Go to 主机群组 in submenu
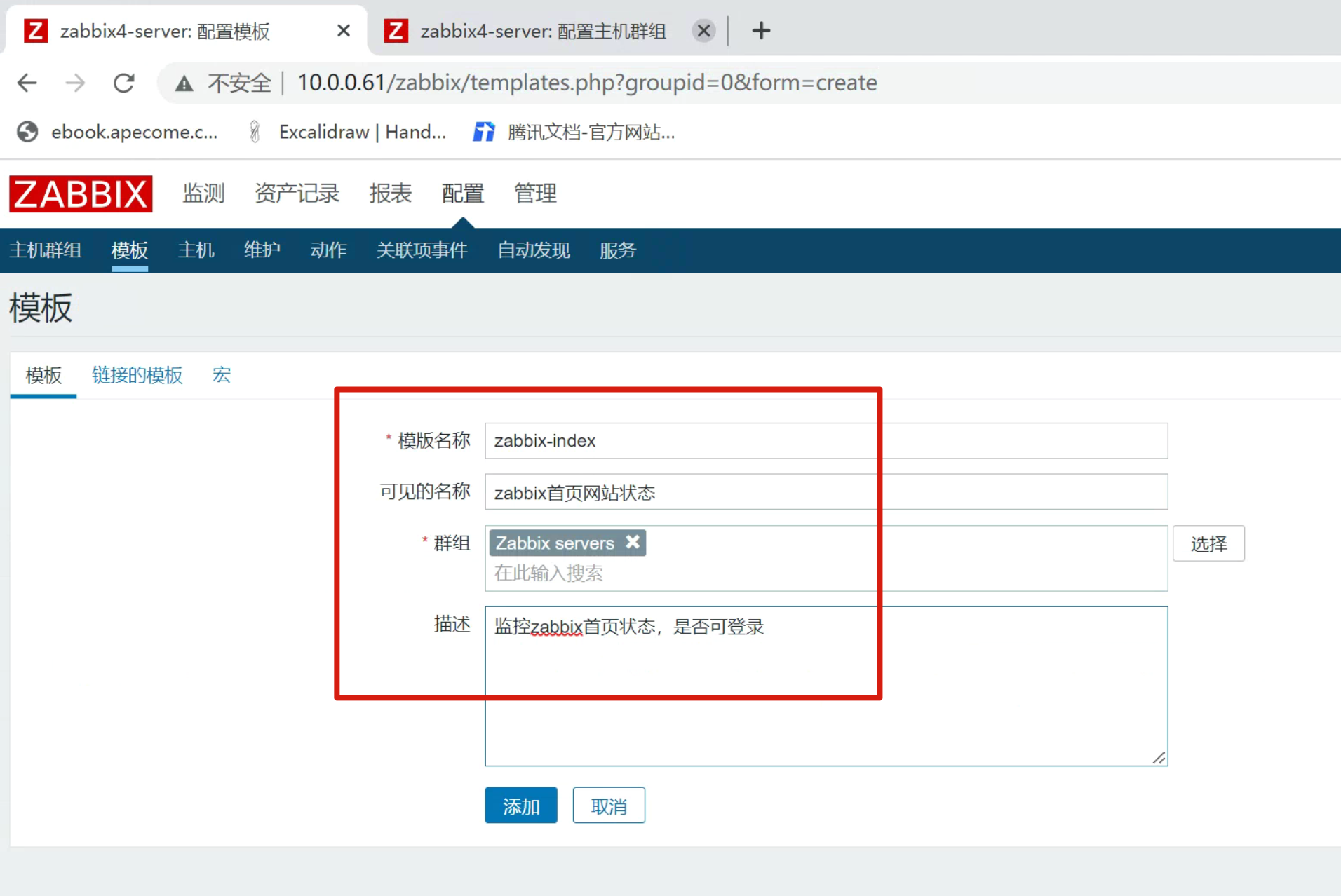Image resolution: width=1341 pixels, height=896 pixels. click(x=45, y=250)
